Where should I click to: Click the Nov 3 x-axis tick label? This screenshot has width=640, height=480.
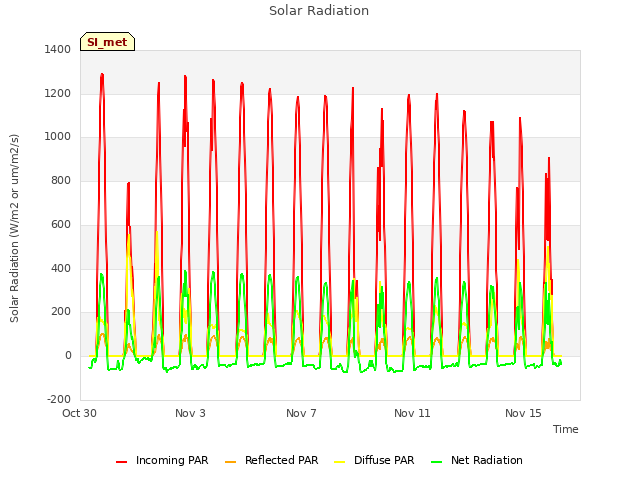190,413
